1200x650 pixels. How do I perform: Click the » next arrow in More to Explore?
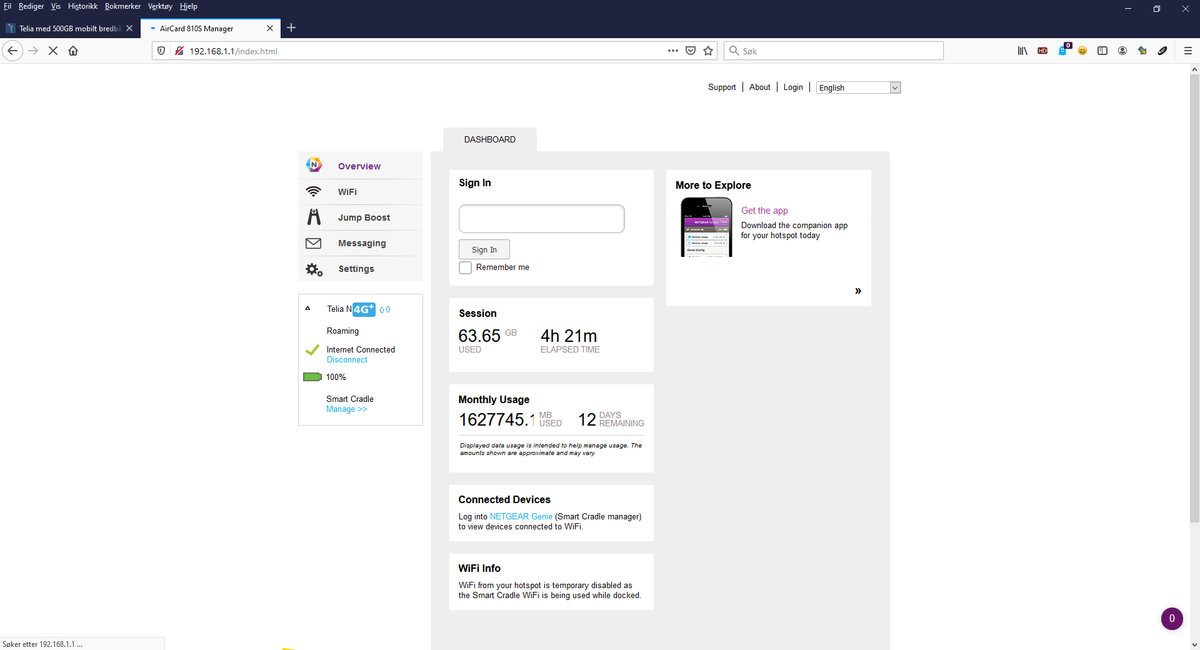click(x=858, y=292)
